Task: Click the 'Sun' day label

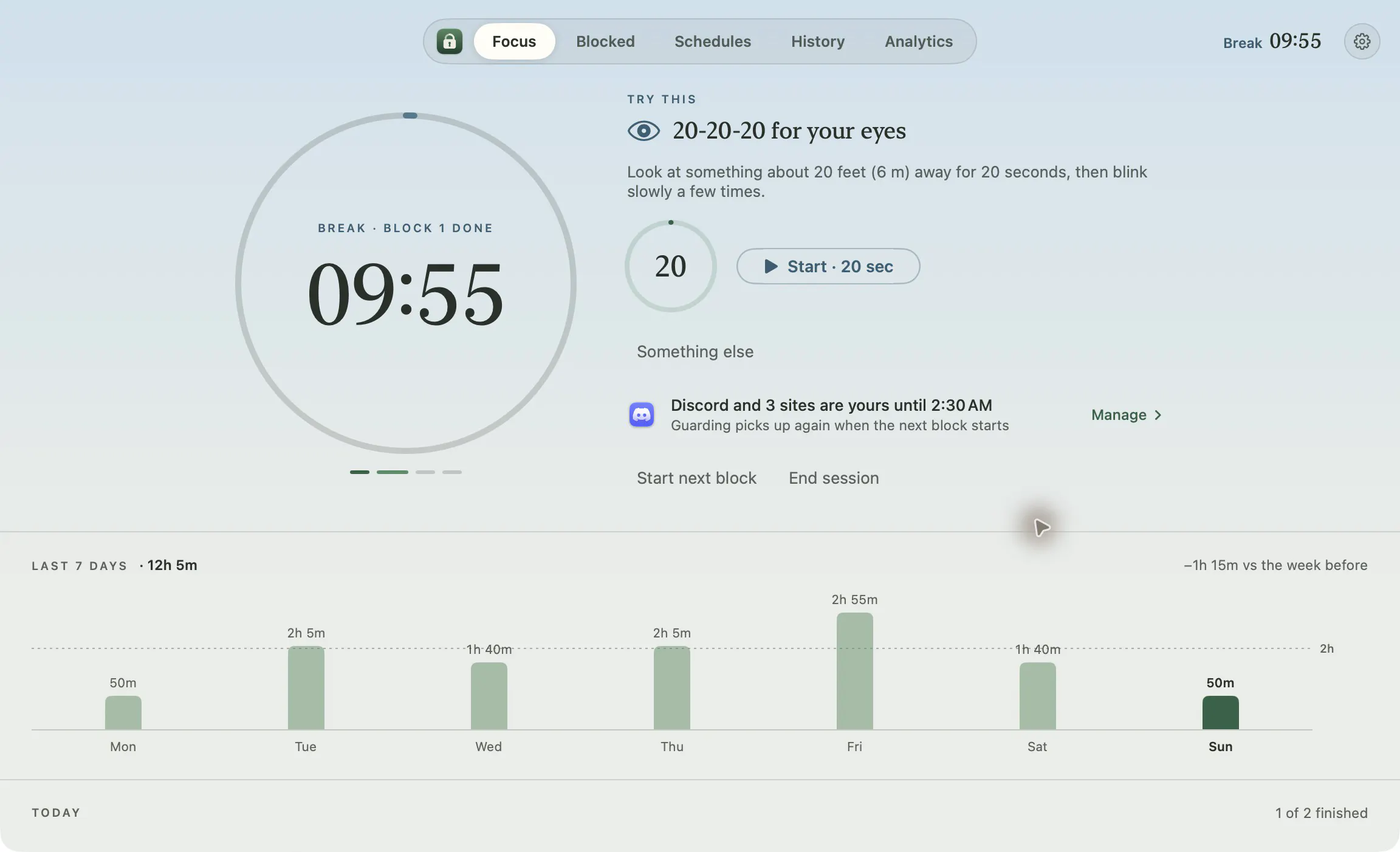Action: click(1220, 747)
